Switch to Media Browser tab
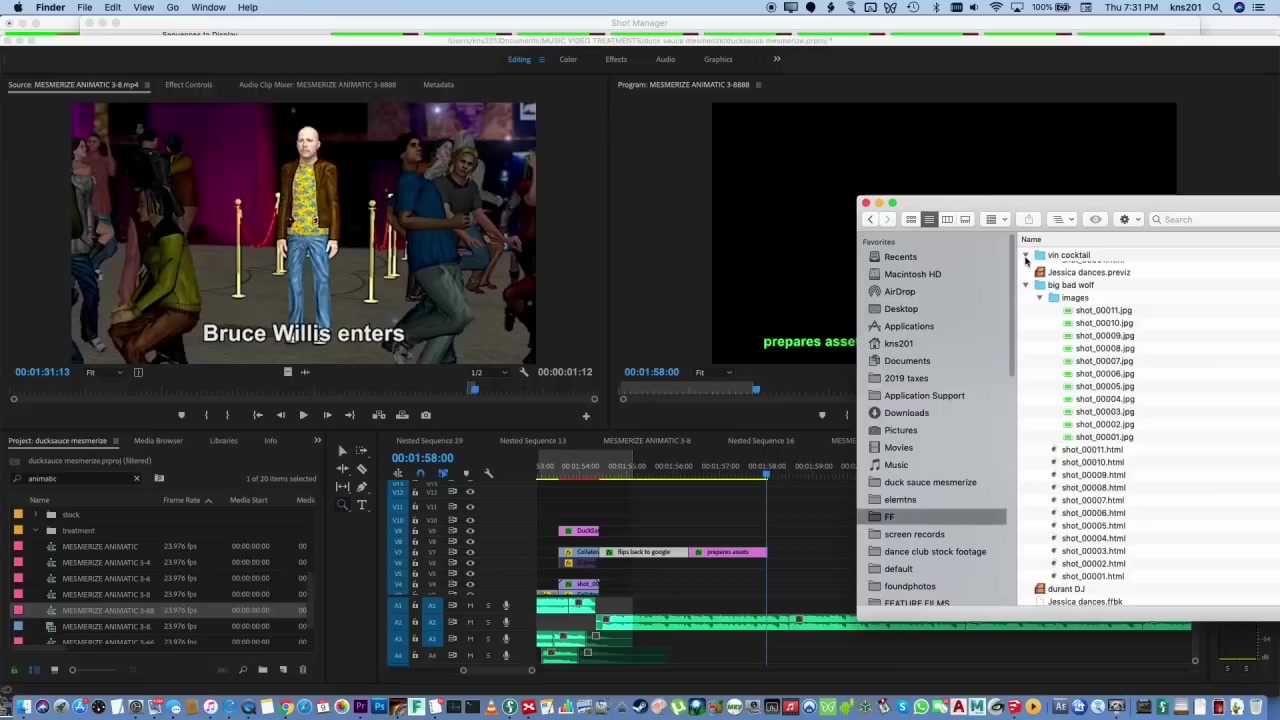This screenshot has width=1280, height=720. (x=158, y=441)
